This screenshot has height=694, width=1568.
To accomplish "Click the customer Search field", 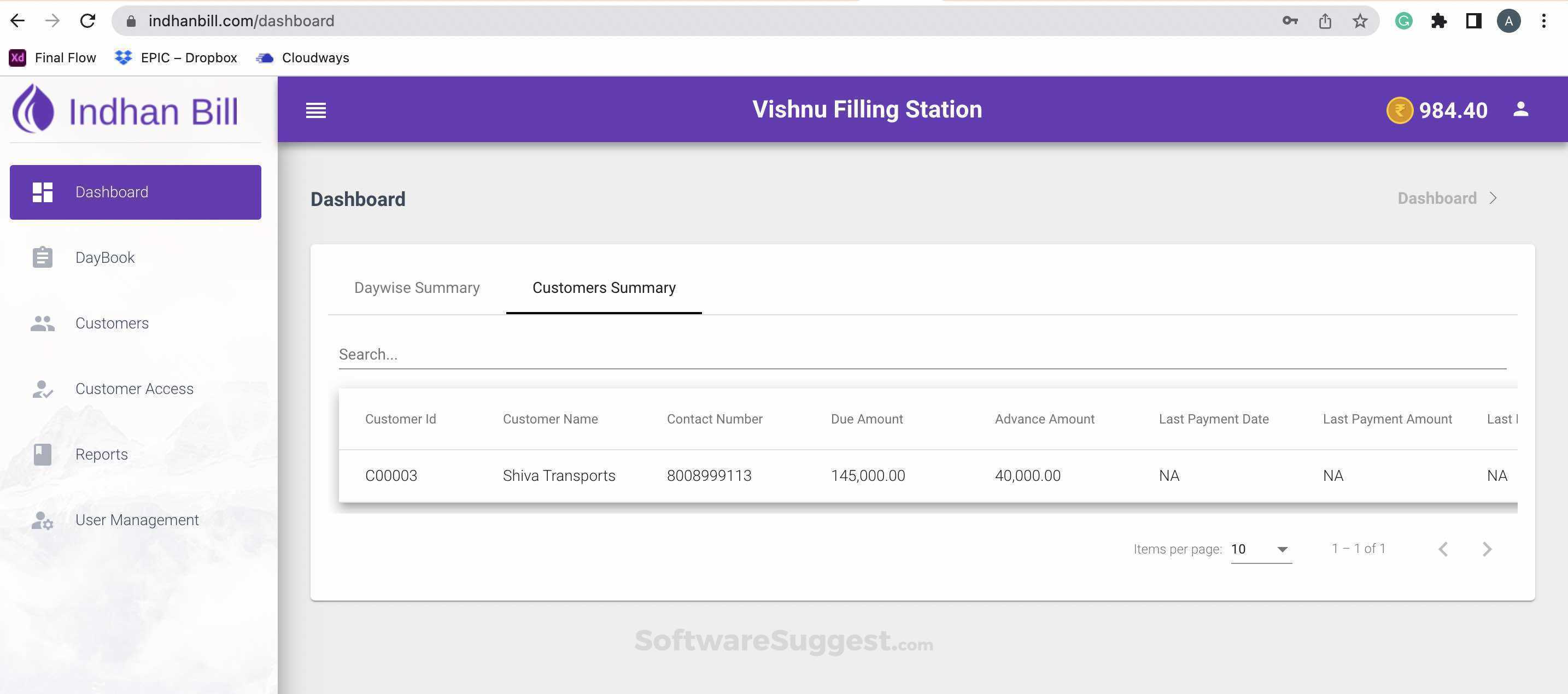I will pyautogui.click(x=922, y=355).
